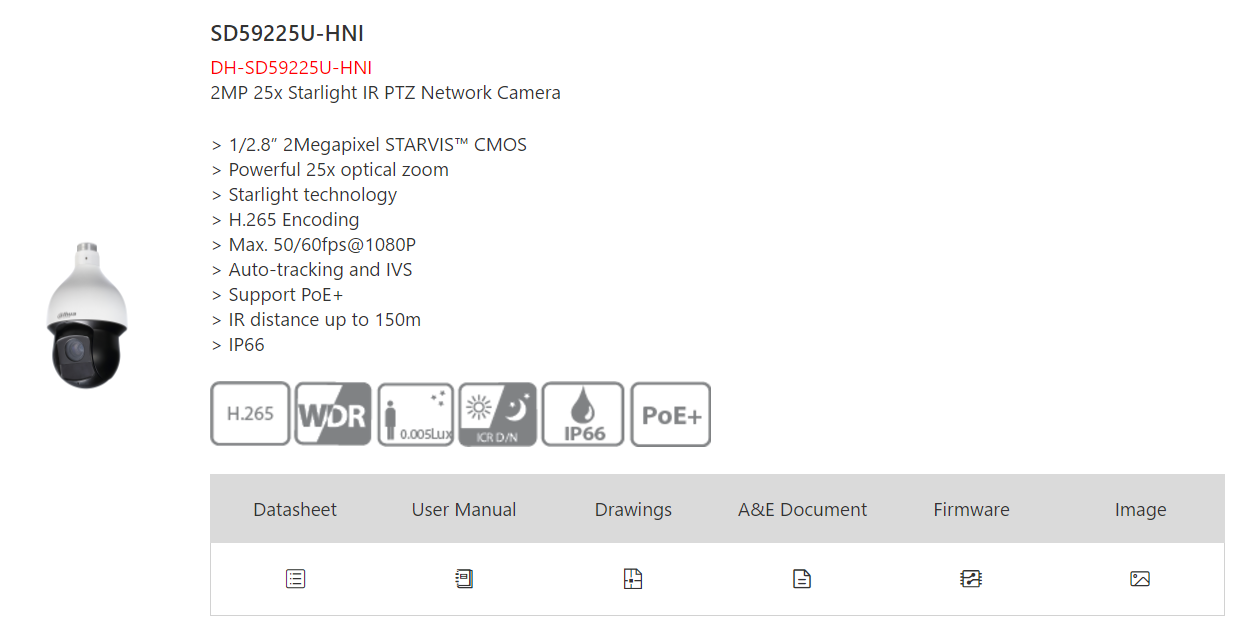Image resolution: width=1235 pixels, height=628 pixels.
Task: Click the Drawings file icon
Action: coord(633,578)
